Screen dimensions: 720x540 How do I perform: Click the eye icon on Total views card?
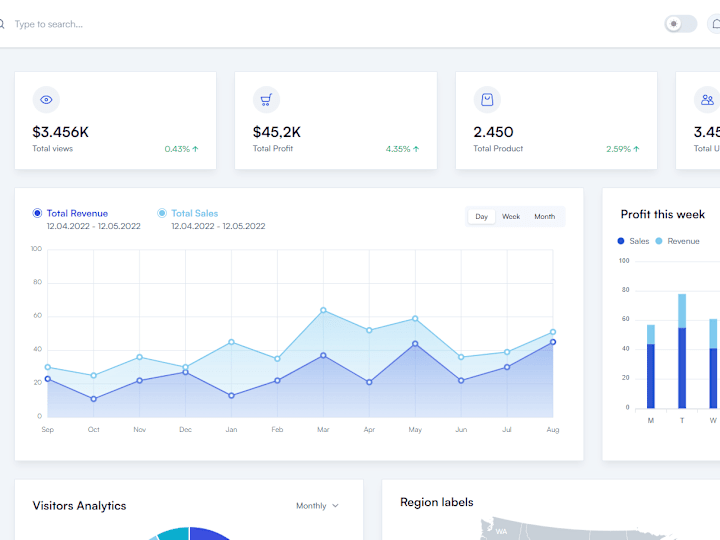[x=46, y=100]
